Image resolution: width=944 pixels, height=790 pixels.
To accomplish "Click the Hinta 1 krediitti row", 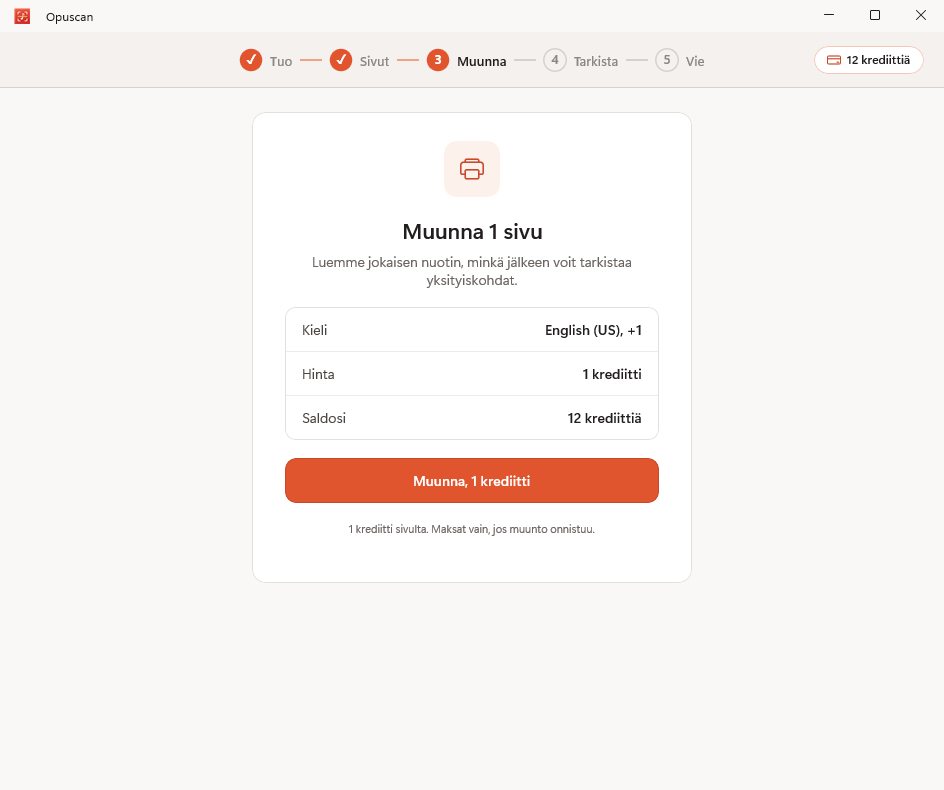I will (472, 374).
